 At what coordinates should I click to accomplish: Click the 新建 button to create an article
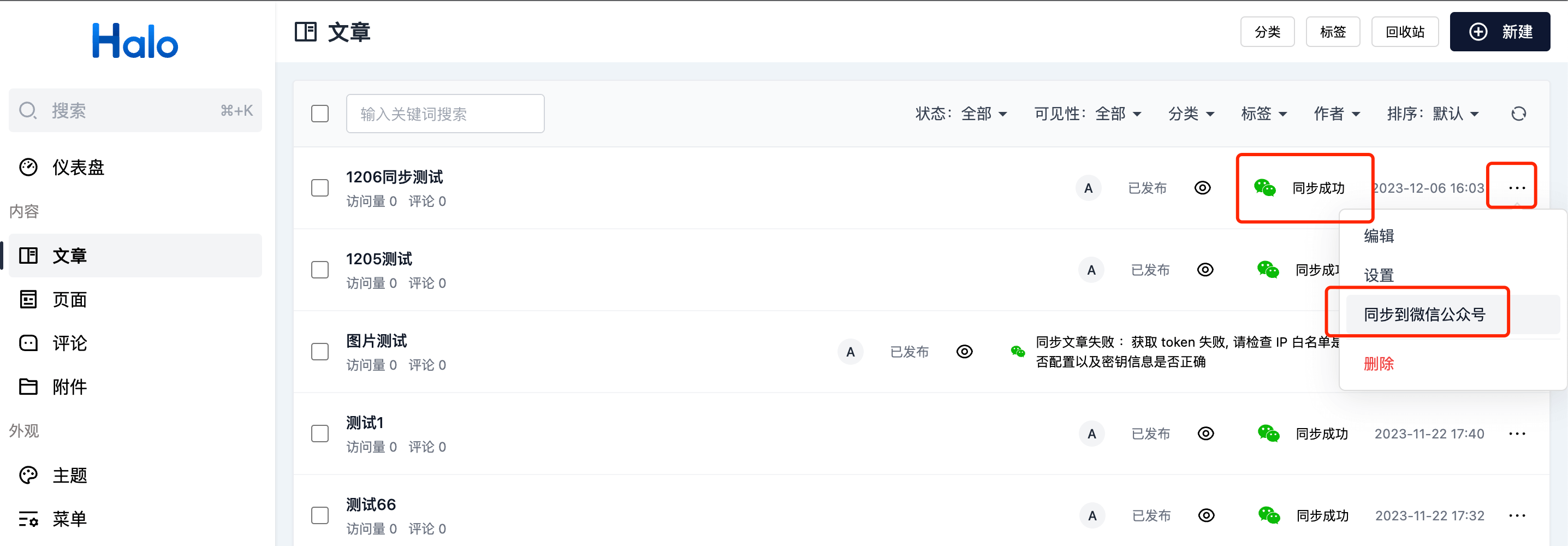[x=1499, y=32]
